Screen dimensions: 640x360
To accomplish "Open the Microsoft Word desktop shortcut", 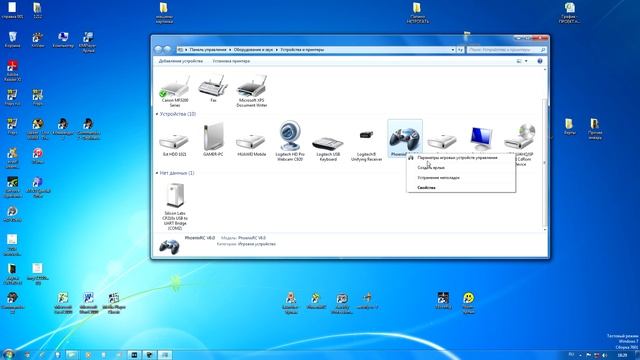I will click(x=88, y=303).
